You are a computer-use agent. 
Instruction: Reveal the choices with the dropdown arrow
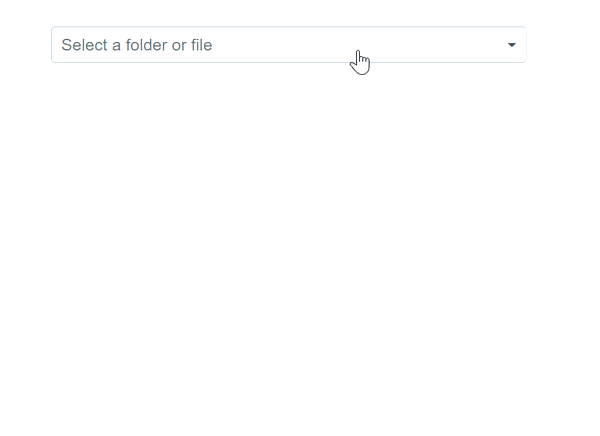[x=512, y=45]
